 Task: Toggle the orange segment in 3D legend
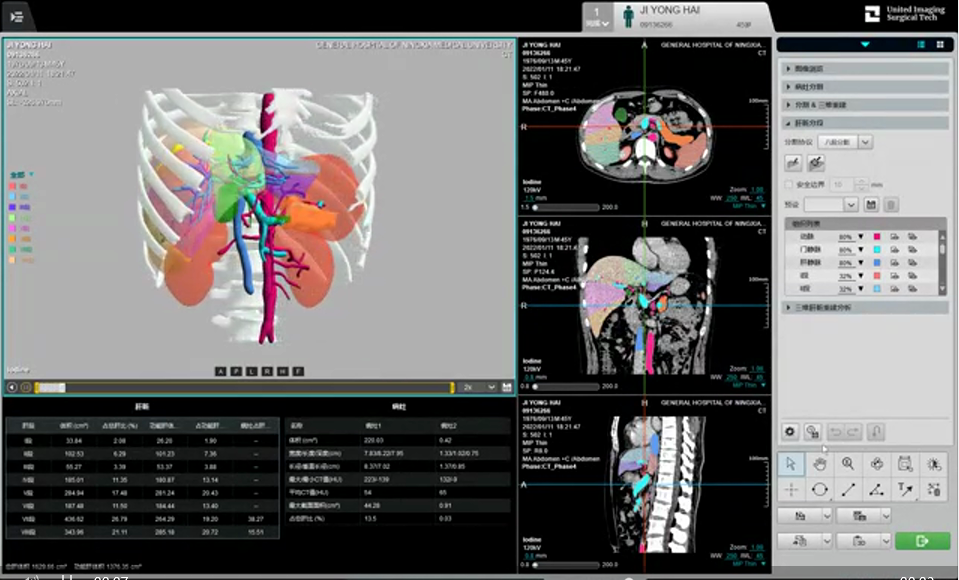tap(12, 239)
